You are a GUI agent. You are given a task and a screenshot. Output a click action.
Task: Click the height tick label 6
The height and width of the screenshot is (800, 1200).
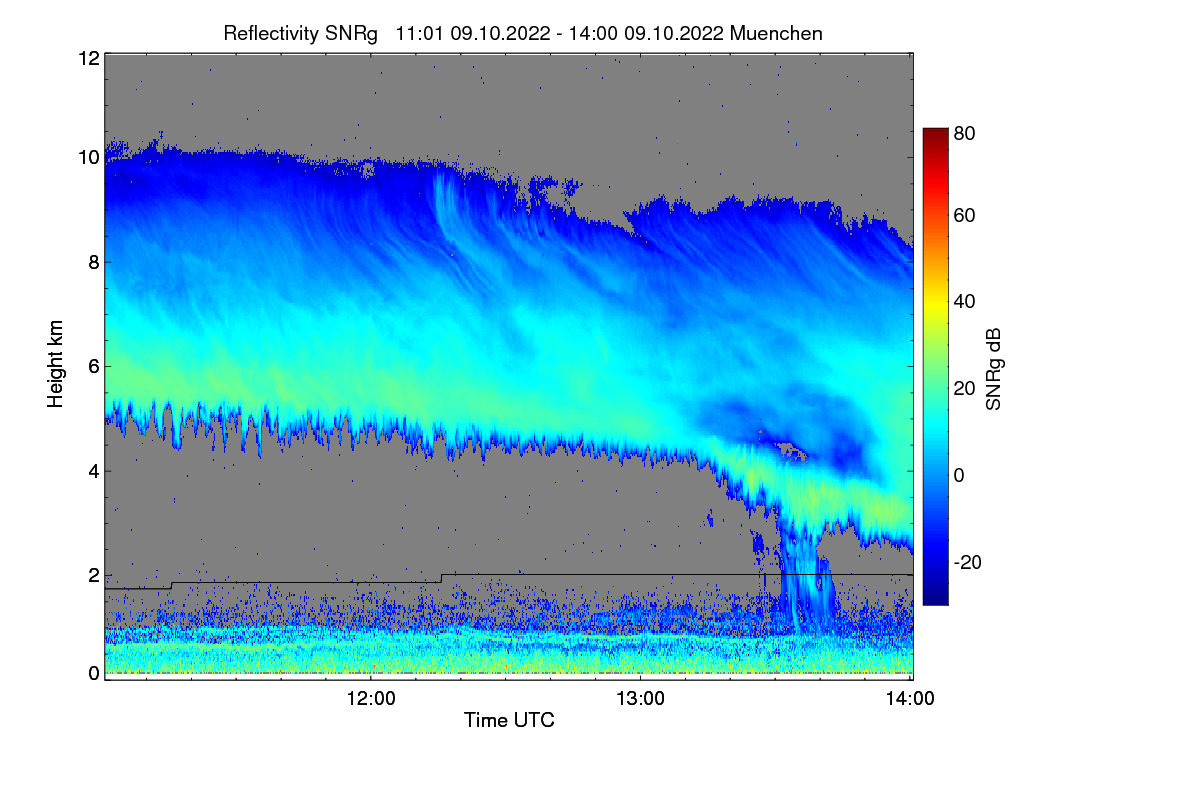(93, 366)
